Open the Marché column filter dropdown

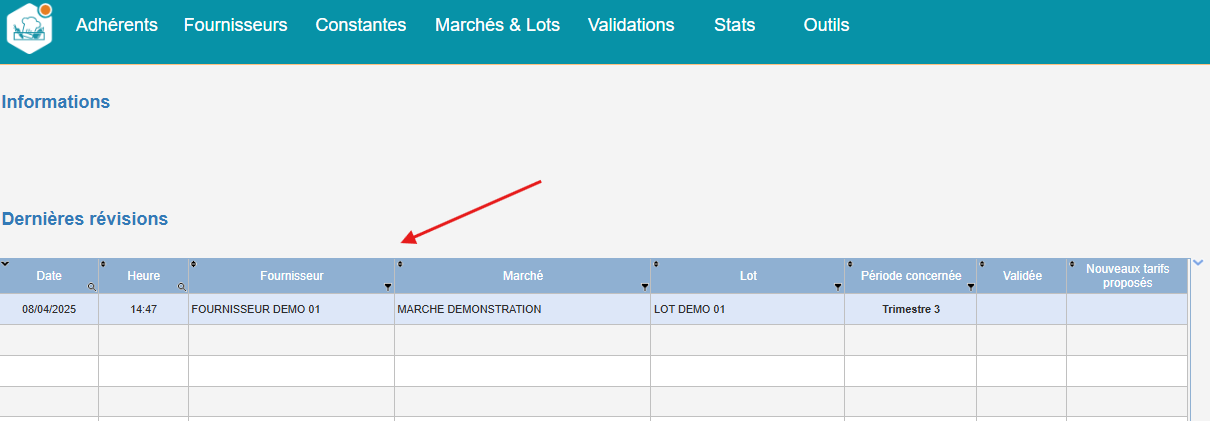644,287
